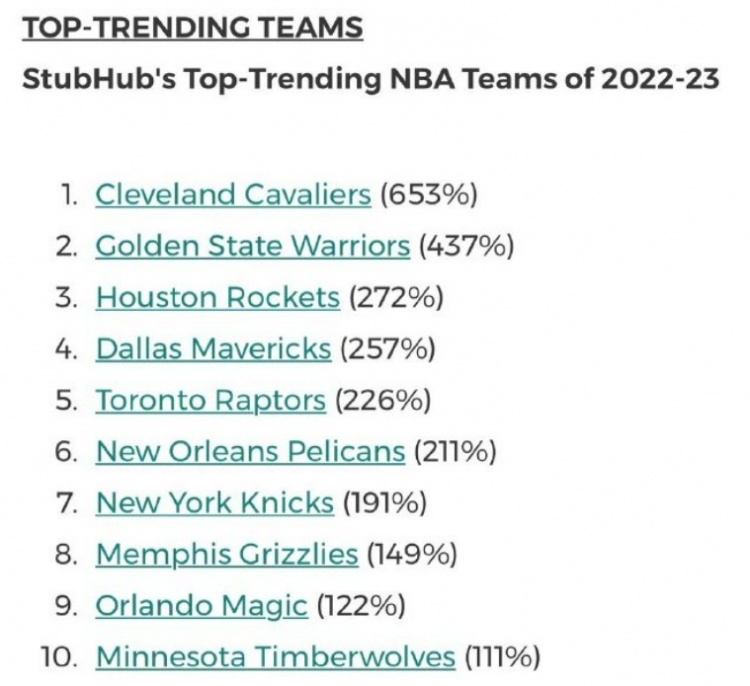750x686 pixels.
Task: Click the StubHub's Top-Trending NBA Teams subtitle
Action: click(x=371, y=79)
